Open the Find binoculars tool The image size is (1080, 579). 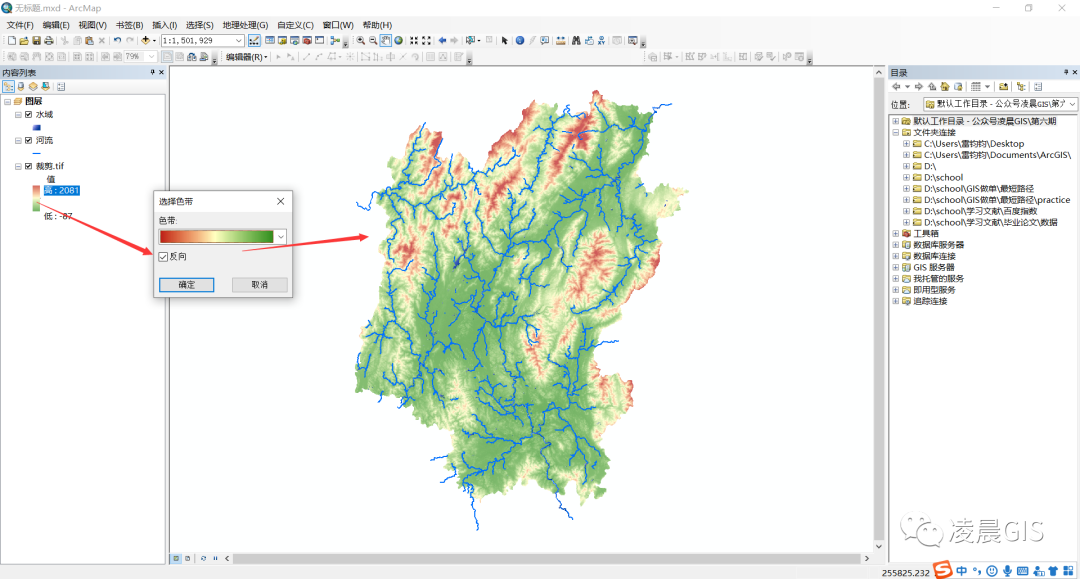click(577, 41)
